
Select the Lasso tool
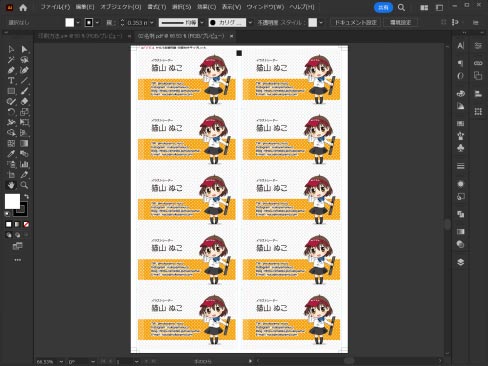(24, 60)
